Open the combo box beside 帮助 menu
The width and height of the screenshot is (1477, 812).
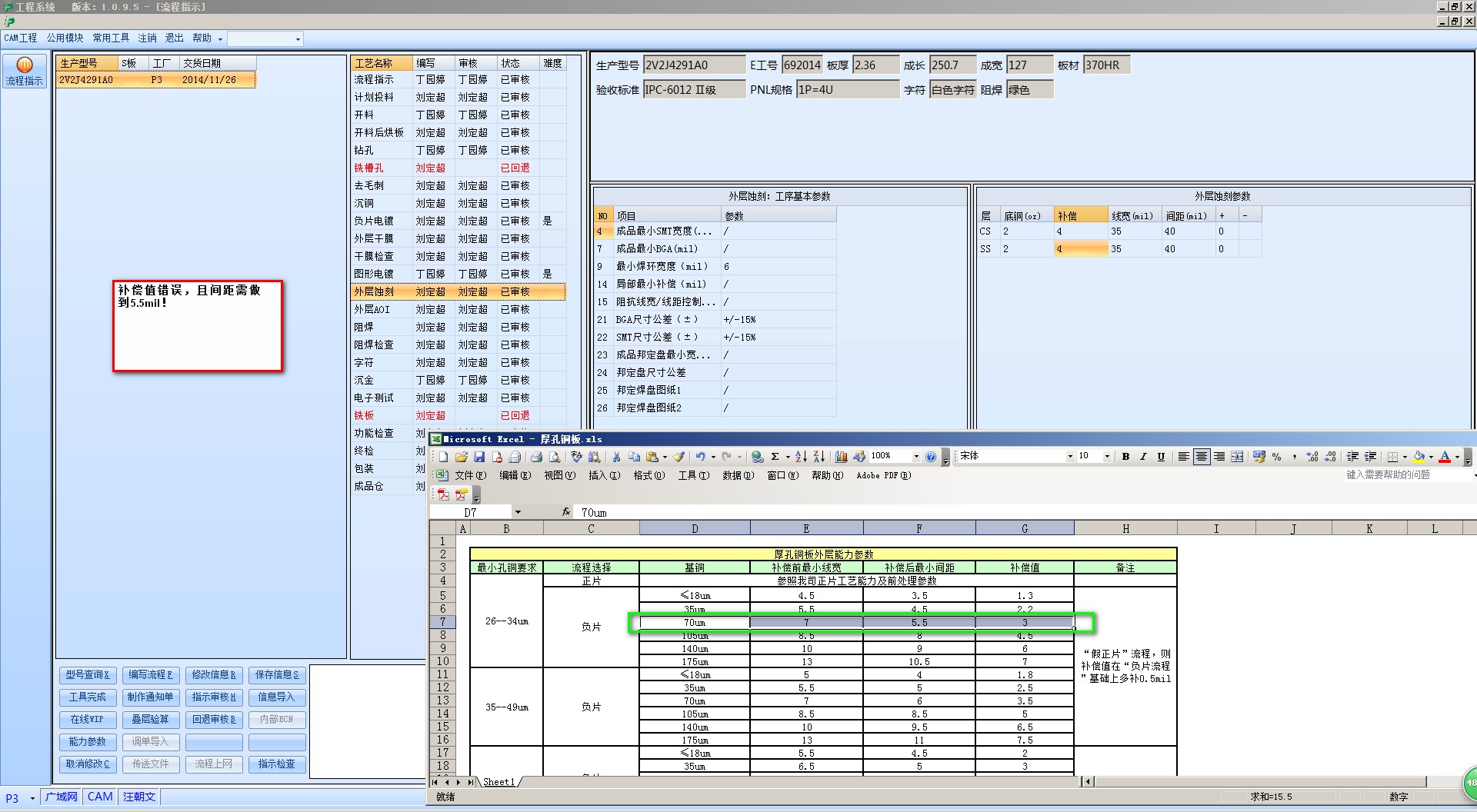click(x=265, y=38)
